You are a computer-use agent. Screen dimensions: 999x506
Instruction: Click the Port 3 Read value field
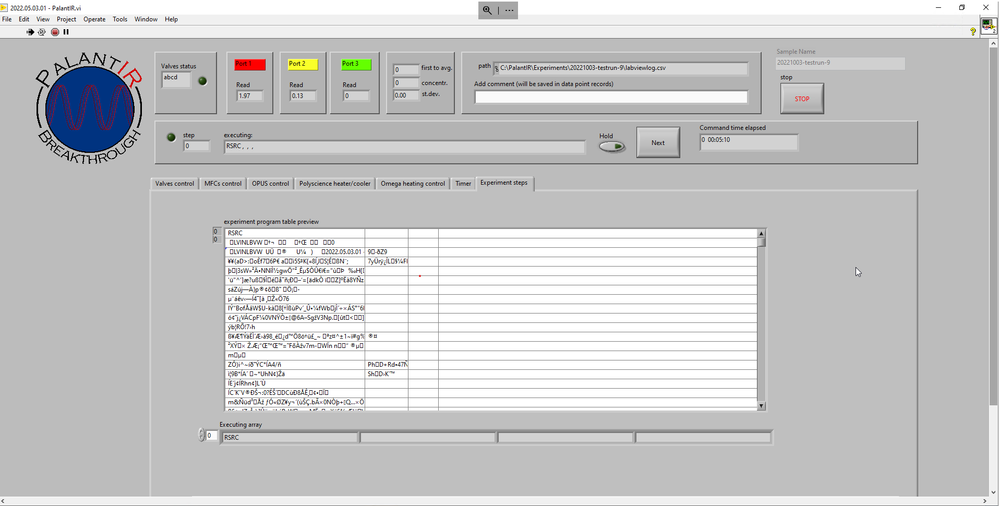356,96
